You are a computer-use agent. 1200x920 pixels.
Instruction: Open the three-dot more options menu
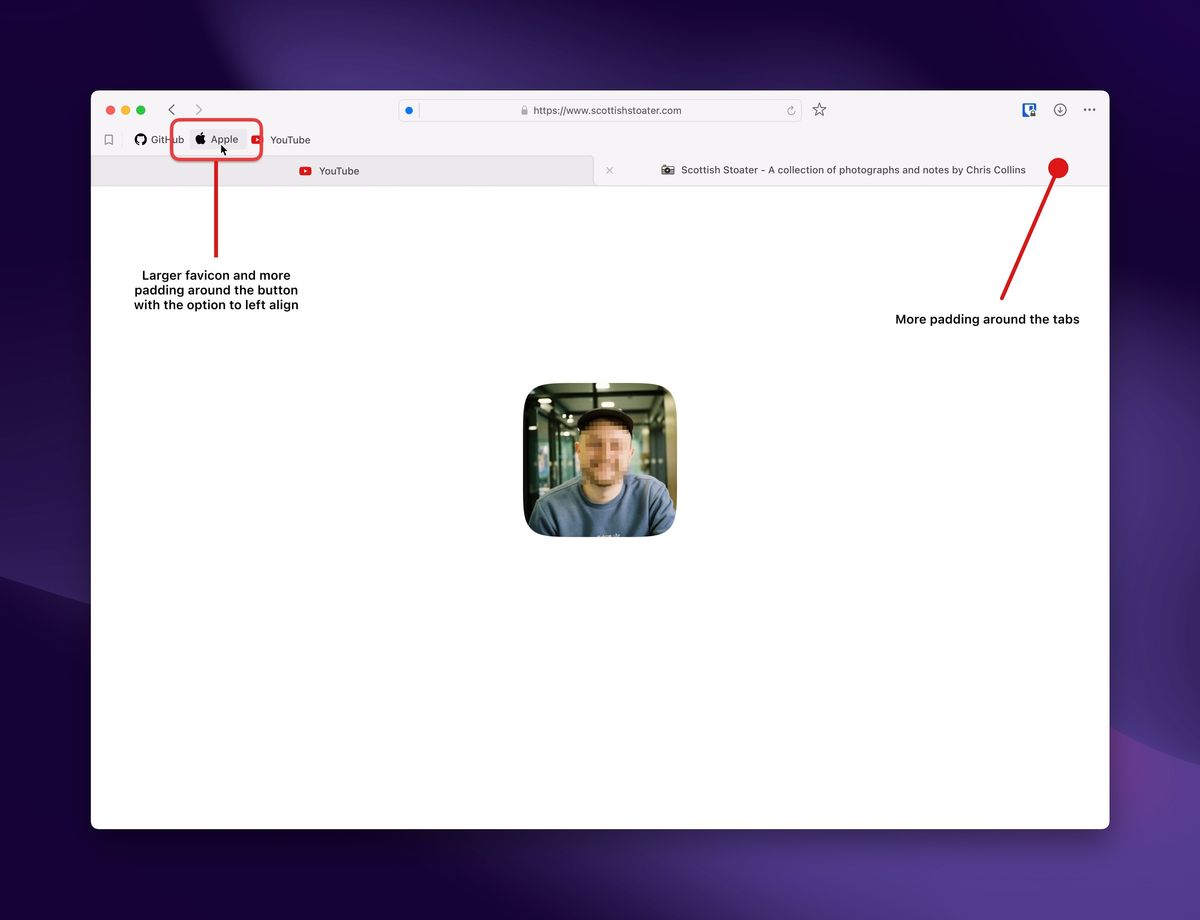[1089, 110]
